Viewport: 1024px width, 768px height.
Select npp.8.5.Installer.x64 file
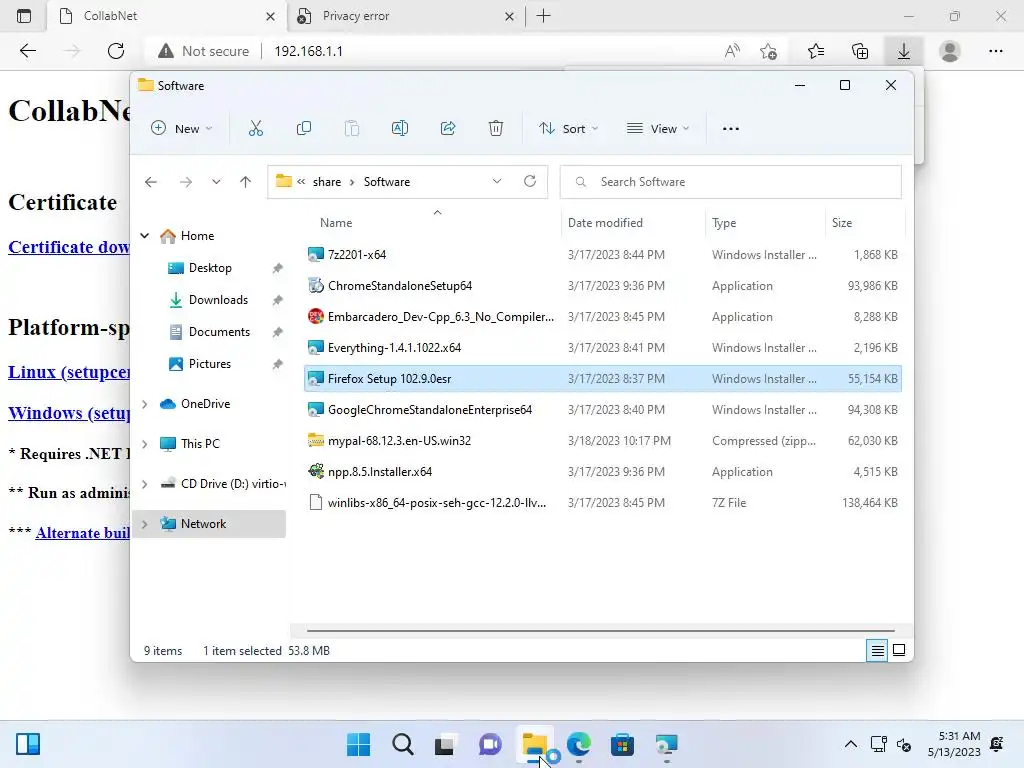pos(603,472)
